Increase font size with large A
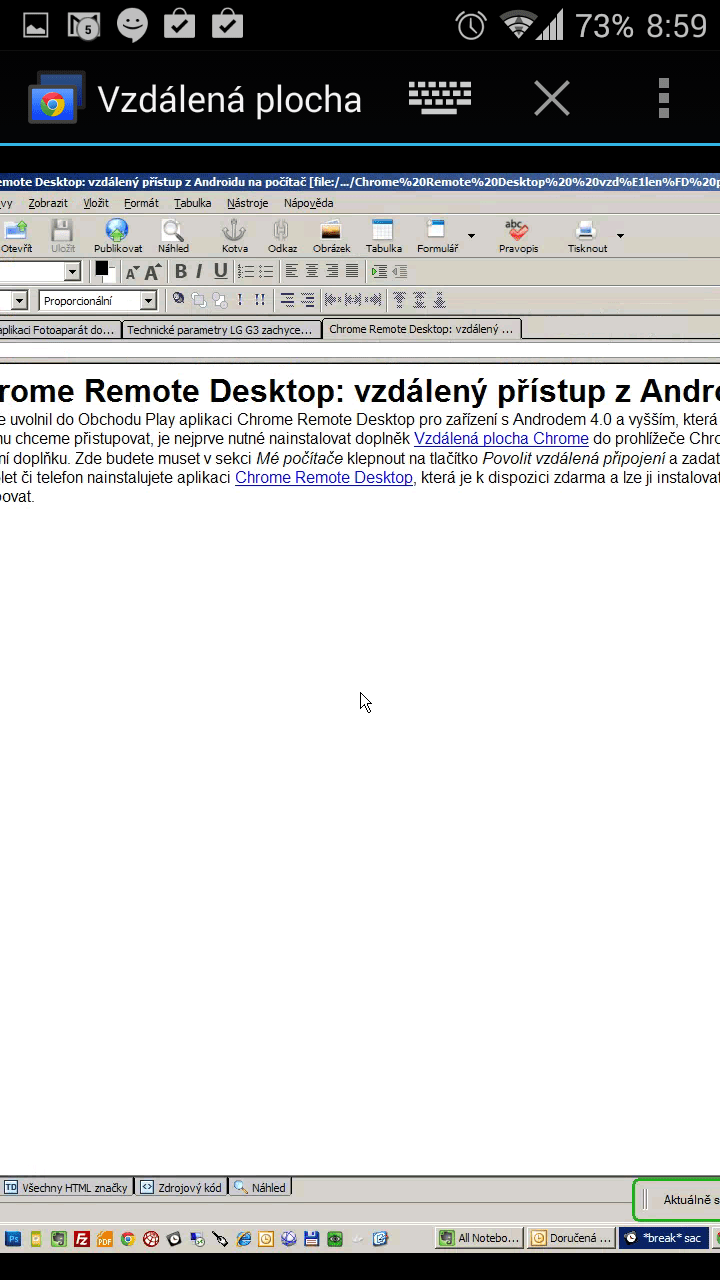This screenshot has width=720, height=1280. pos(152,272)
